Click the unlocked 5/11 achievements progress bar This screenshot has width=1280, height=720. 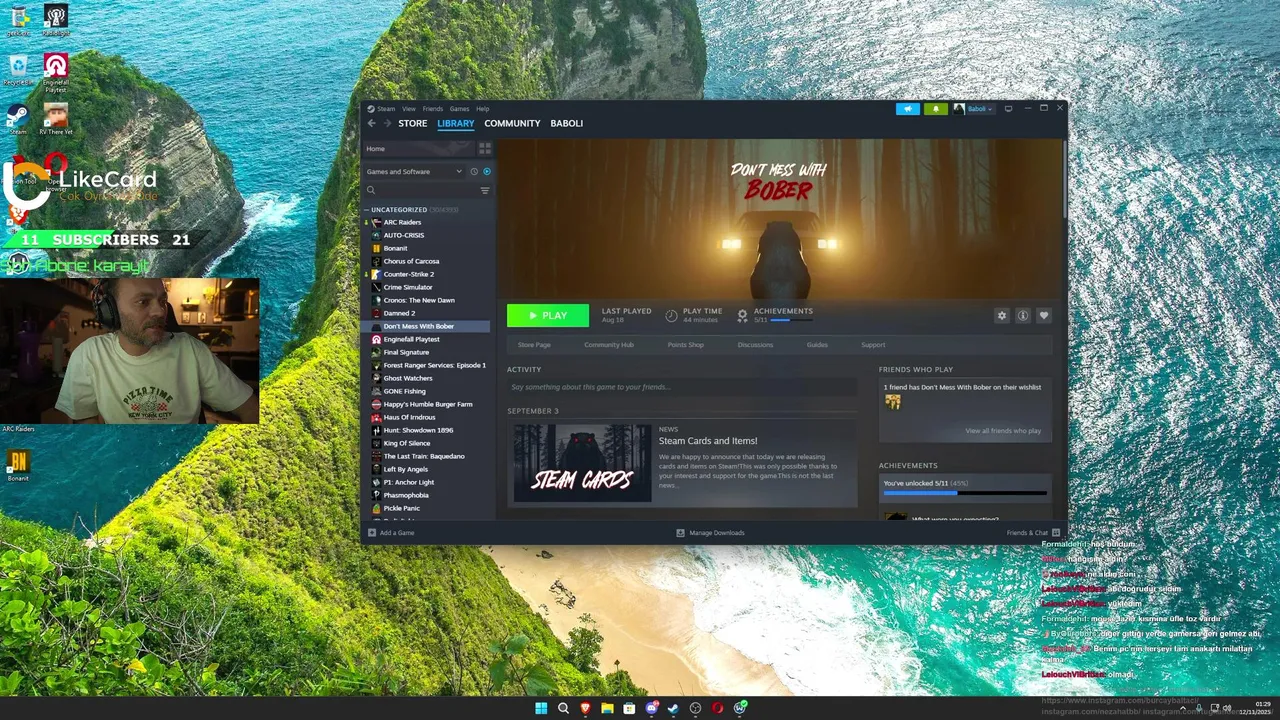click(x=965, y=493)
